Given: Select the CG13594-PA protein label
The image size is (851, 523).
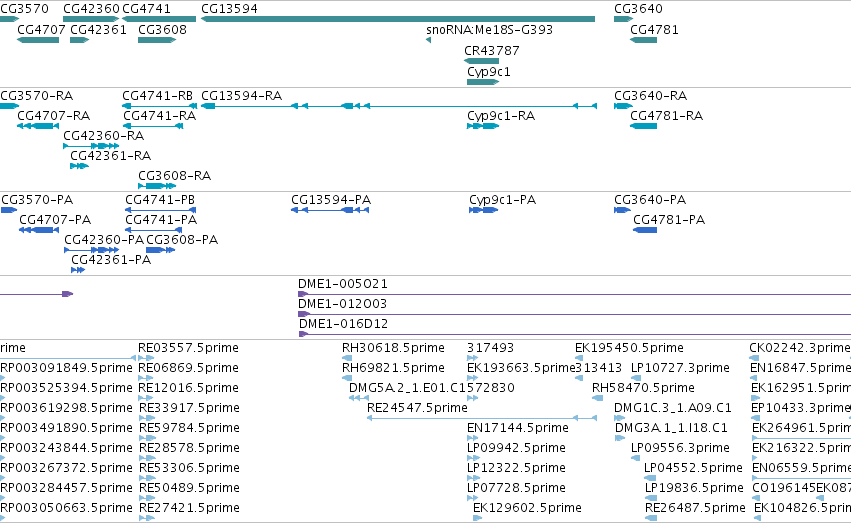Looking at the screenshot, I should [x=331, y=200].
